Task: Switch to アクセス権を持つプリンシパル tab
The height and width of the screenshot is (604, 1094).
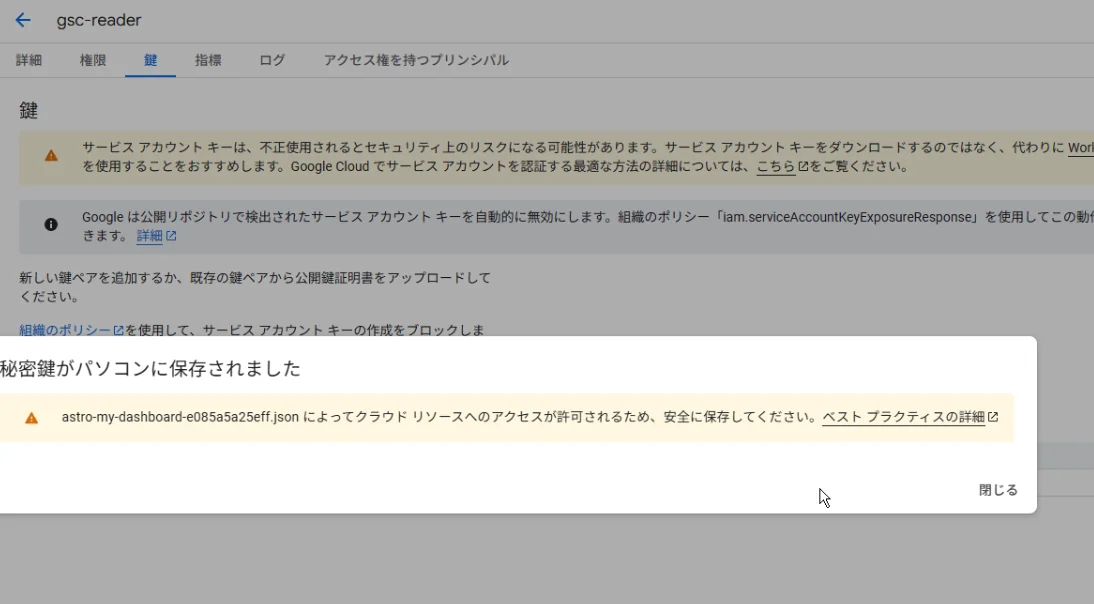Action: (x=416, y=60)
